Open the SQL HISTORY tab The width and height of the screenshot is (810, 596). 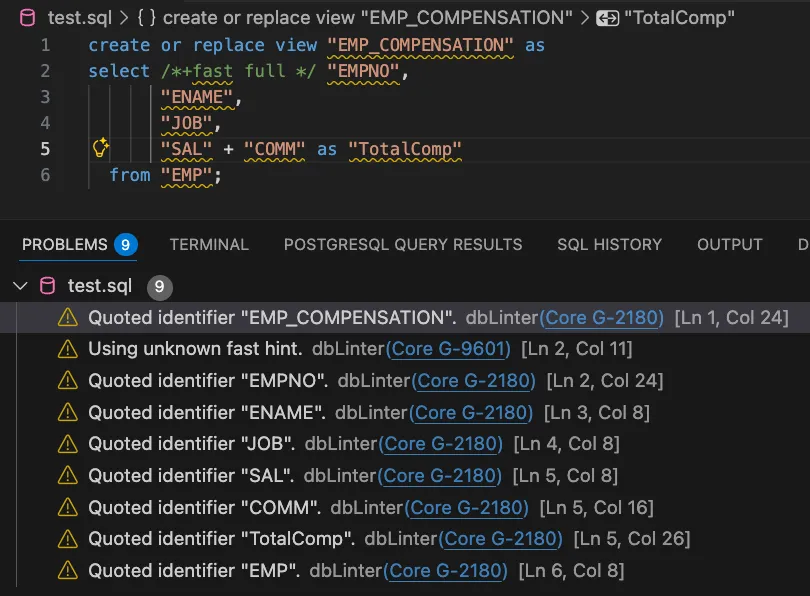(x=609, y=244)
